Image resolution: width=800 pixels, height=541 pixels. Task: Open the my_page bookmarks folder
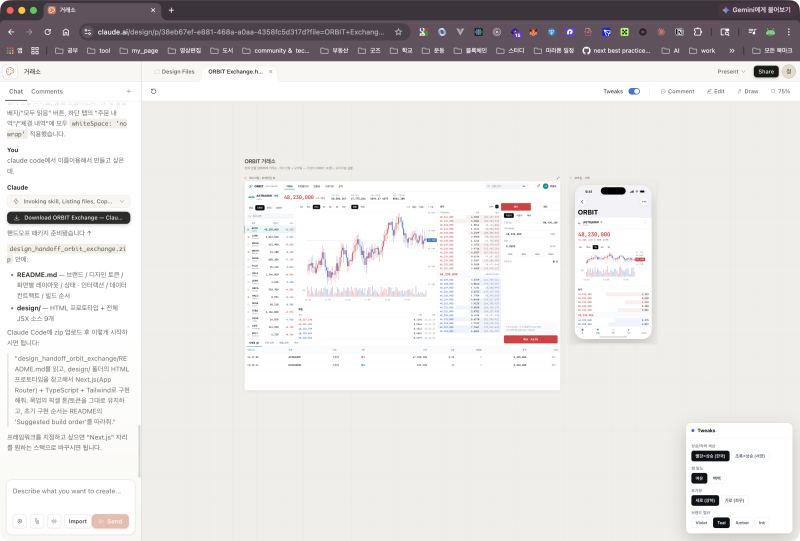[x=139, y=51]
